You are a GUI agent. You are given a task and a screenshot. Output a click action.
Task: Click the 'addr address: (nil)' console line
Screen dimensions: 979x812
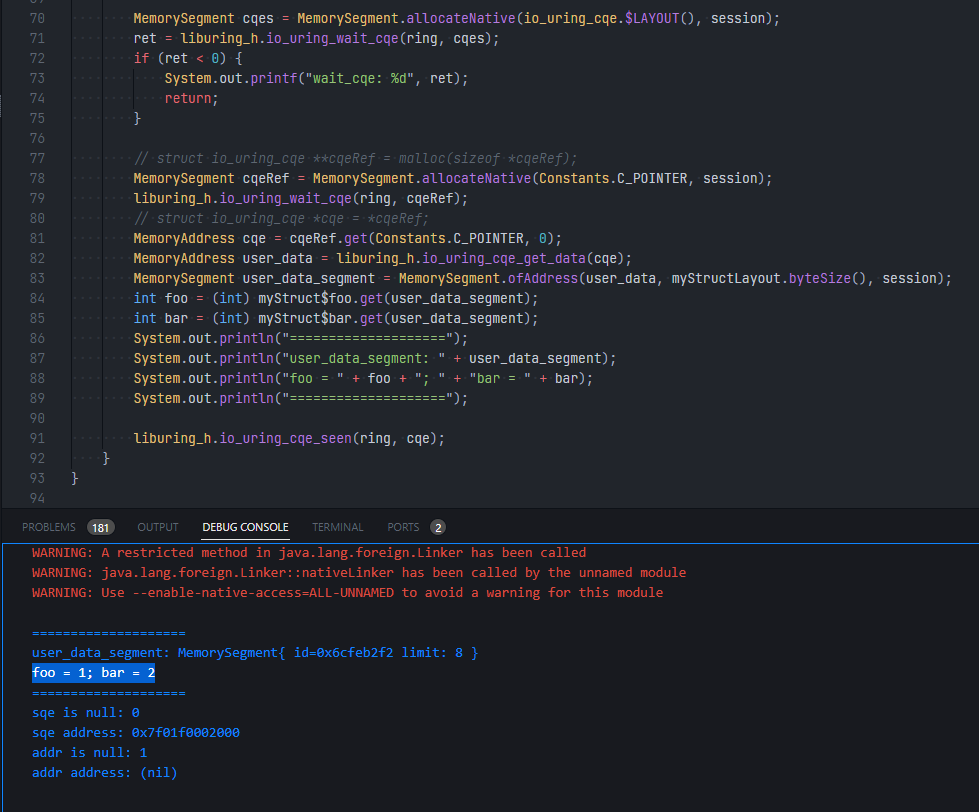(x=104, y=773)
